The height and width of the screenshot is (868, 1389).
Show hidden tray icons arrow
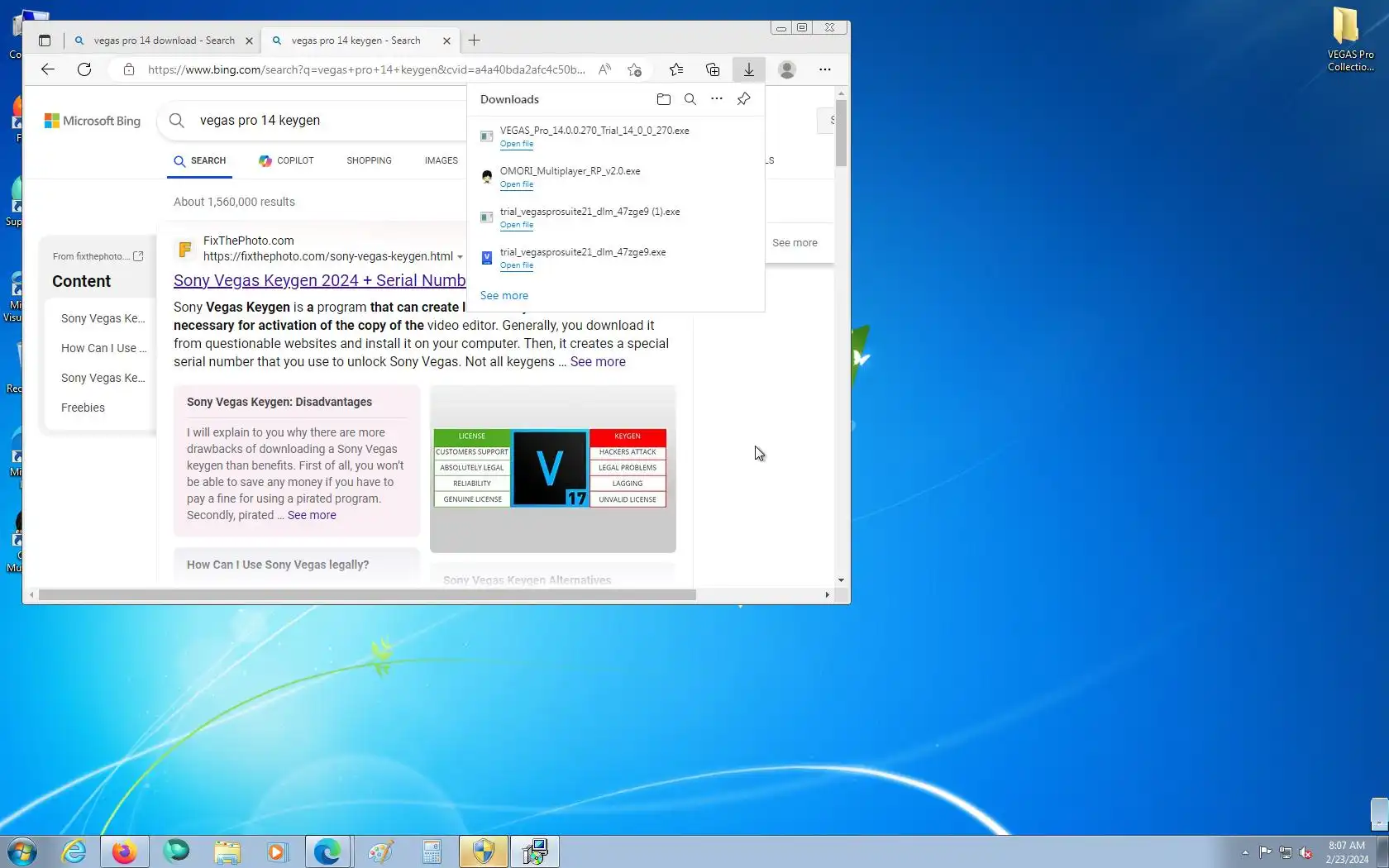point(1245,853)
